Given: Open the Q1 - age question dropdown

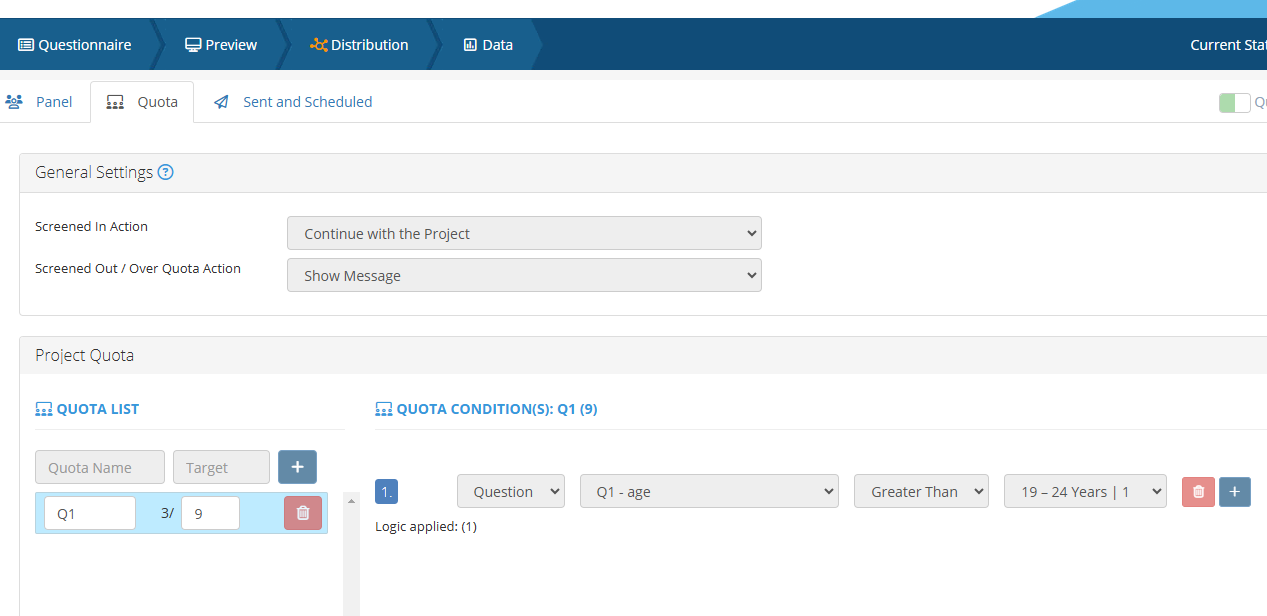Looking at the screenshot, I should (x=709, y=492).
